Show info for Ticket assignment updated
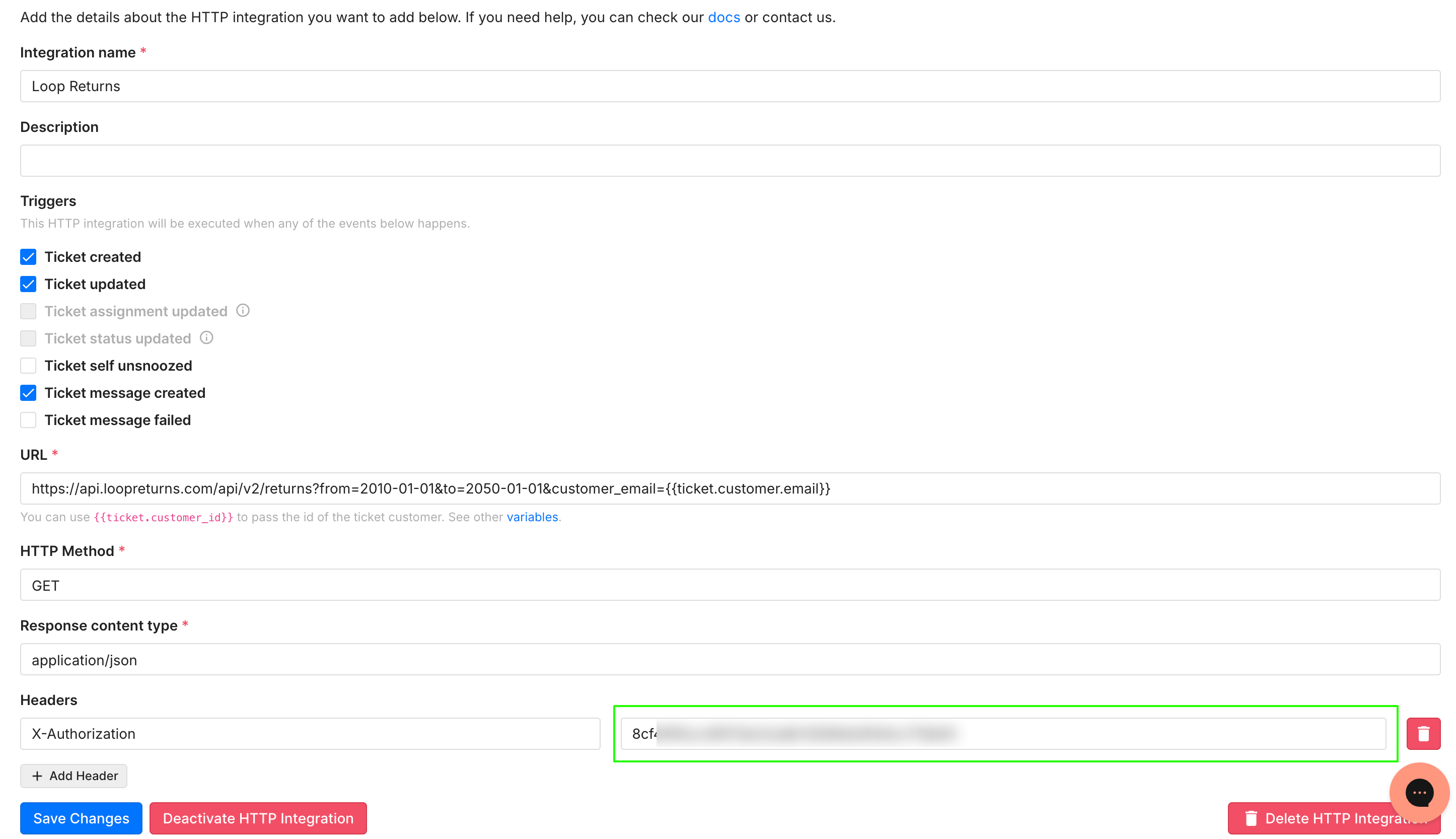 (243, 311)
